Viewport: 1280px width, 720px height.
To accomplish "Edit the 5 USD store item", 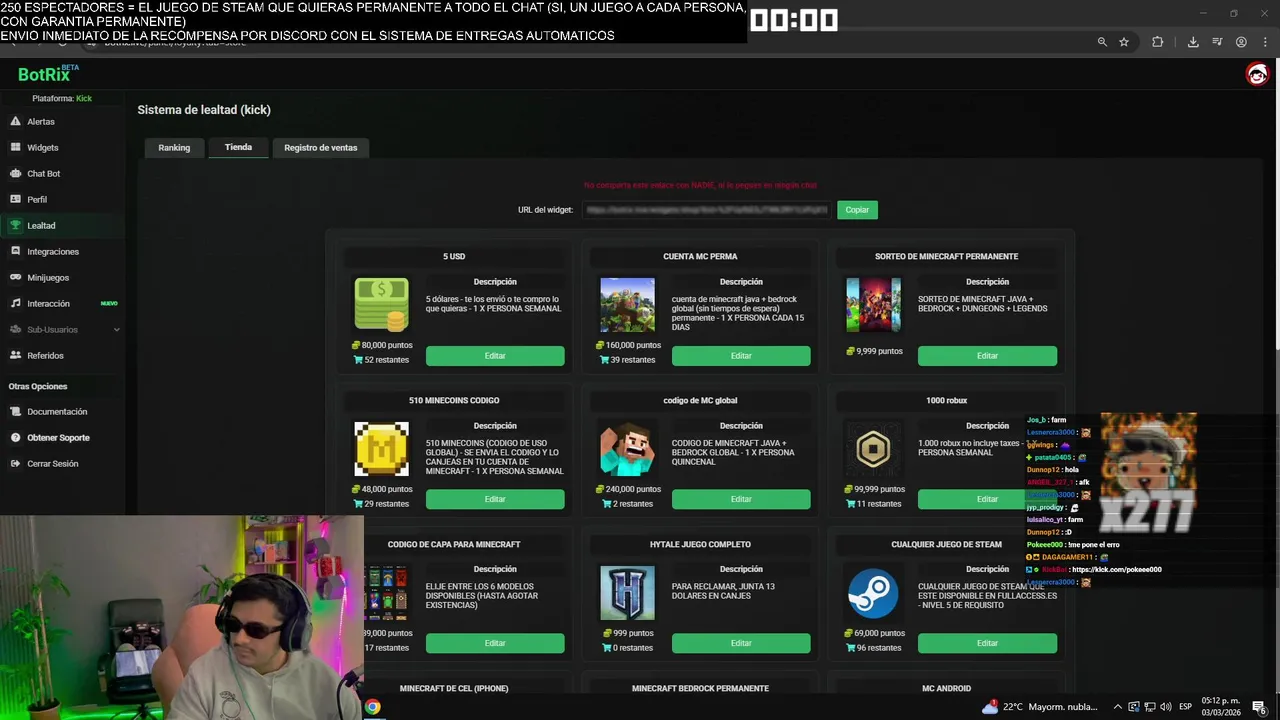I will [495, 356].
